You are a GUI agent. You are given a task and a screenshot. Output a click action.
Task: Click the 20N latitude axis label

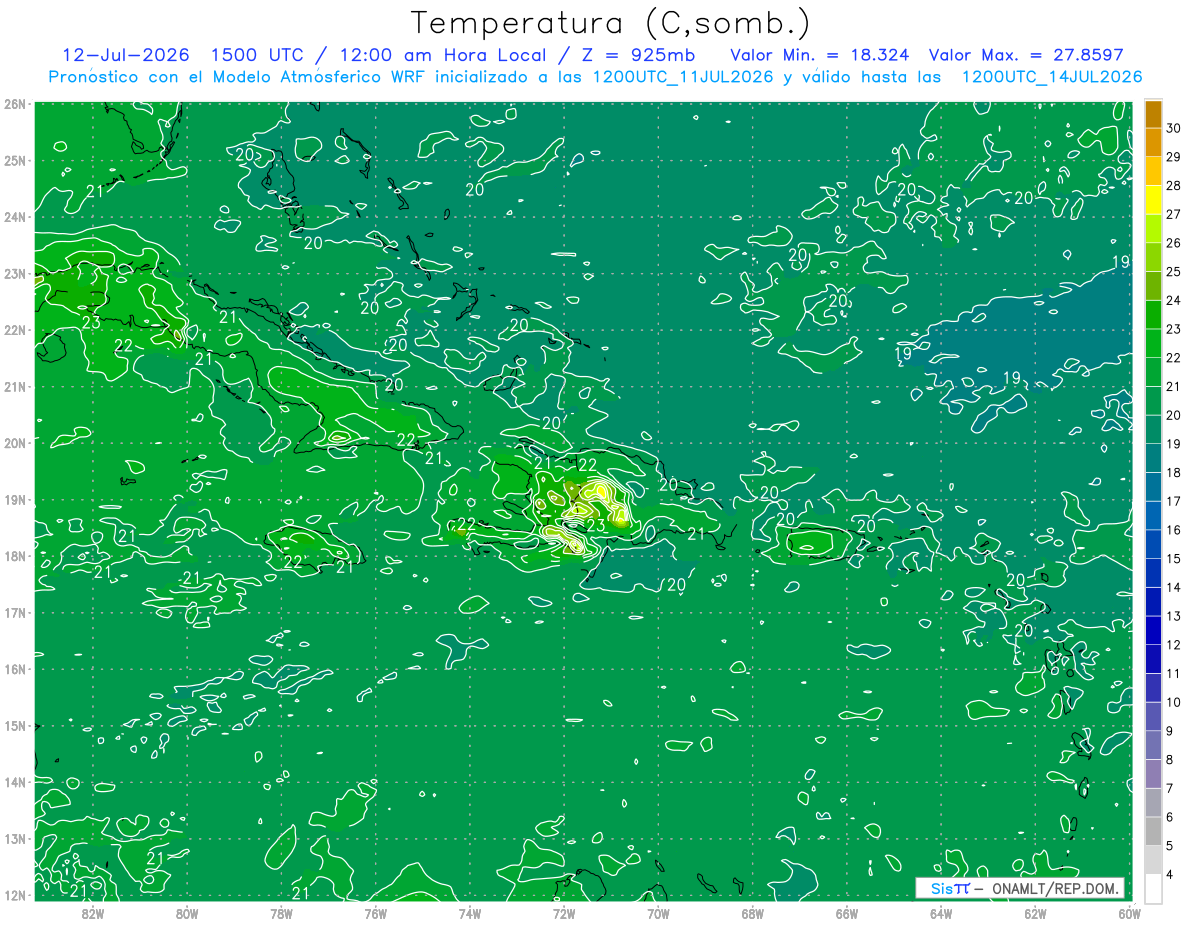coord(14,443)
